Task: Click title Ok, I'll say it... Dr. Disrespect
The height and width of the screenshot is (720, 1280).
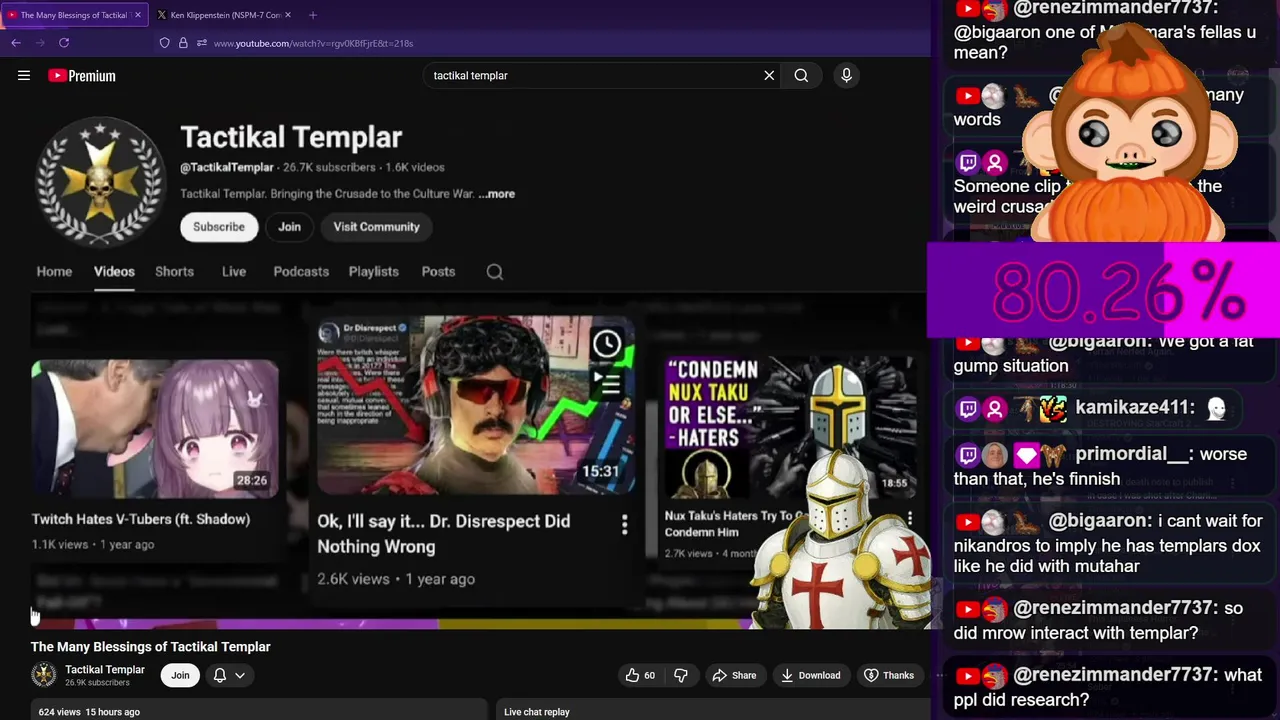Action: click(444, 534)
